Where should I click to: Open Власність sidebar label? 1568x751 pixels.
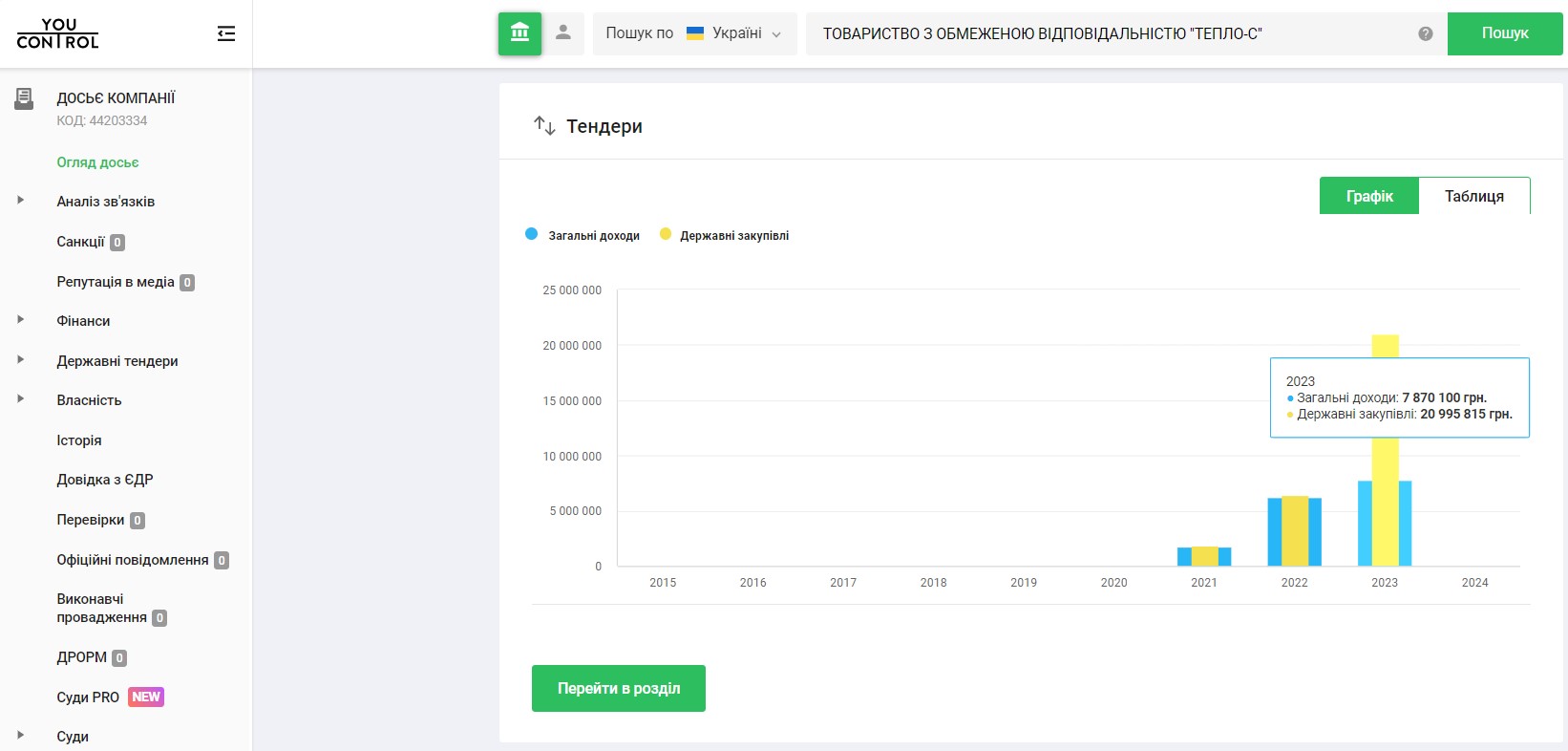pos(89,400)
